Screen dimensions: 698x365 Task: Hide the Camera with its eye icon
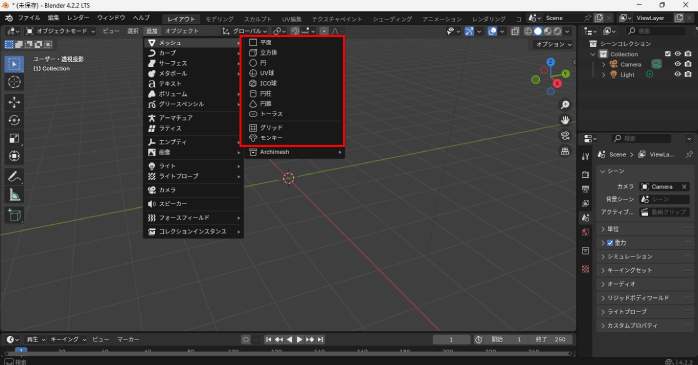pos(678,64)
